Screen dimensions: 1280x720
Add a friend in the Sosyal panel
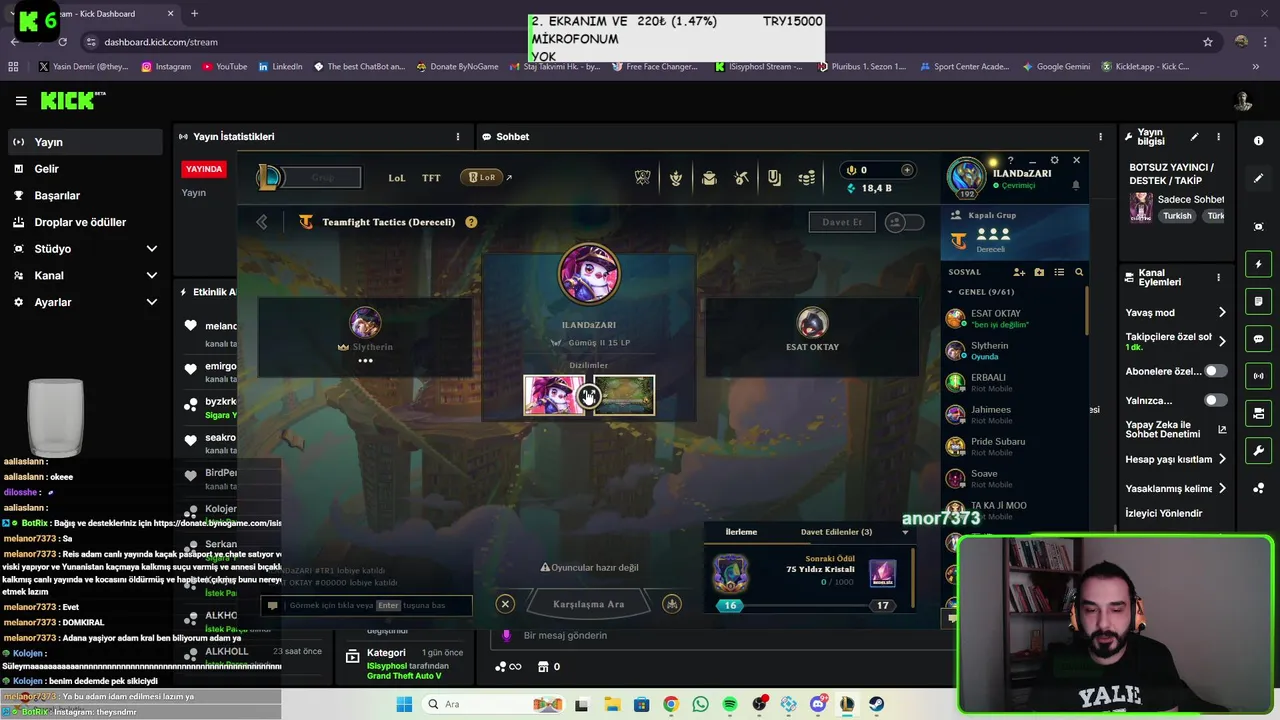coord(1019,272)
